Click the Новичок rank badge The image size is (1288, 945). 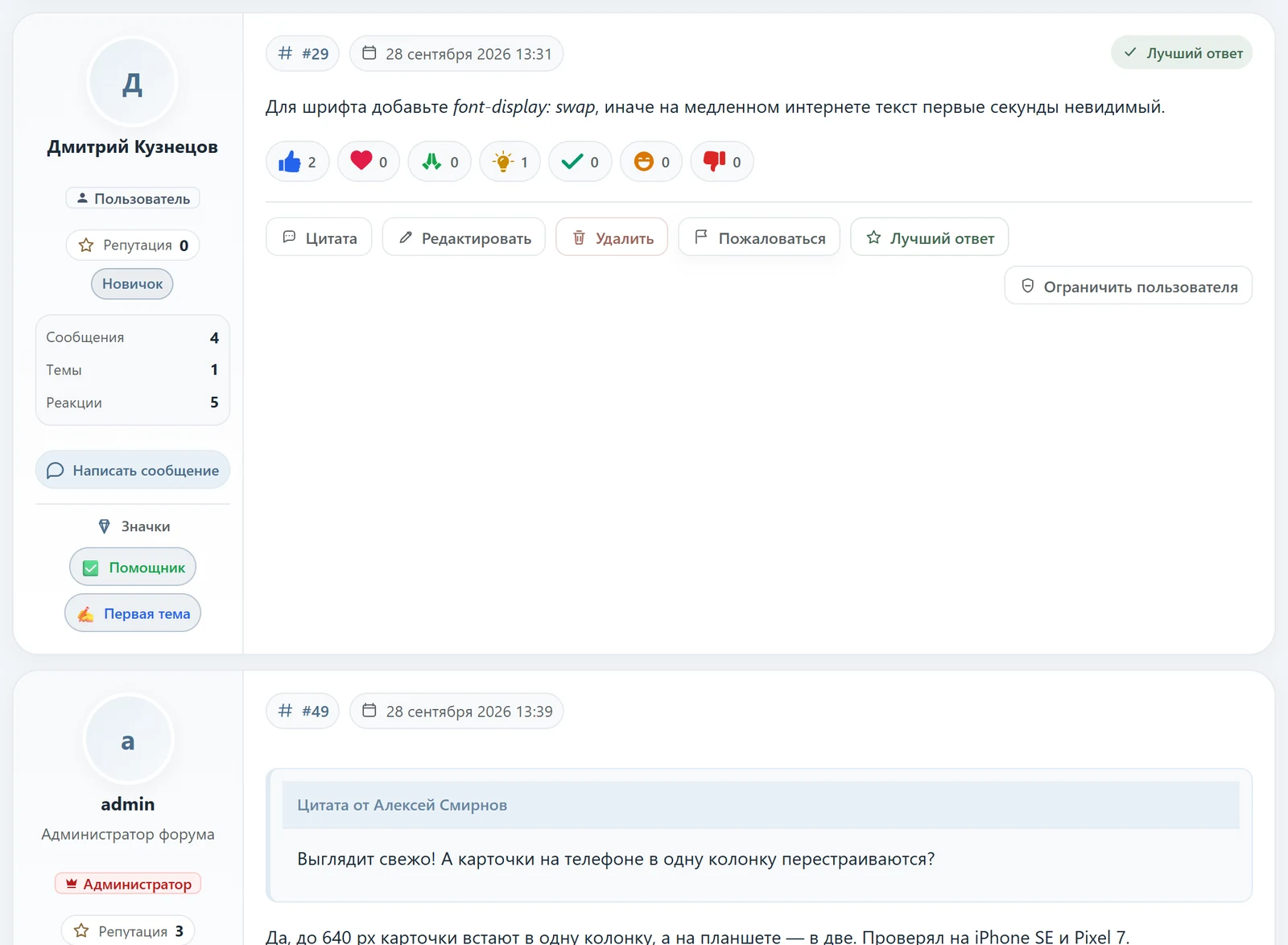[x=132, y=283]
